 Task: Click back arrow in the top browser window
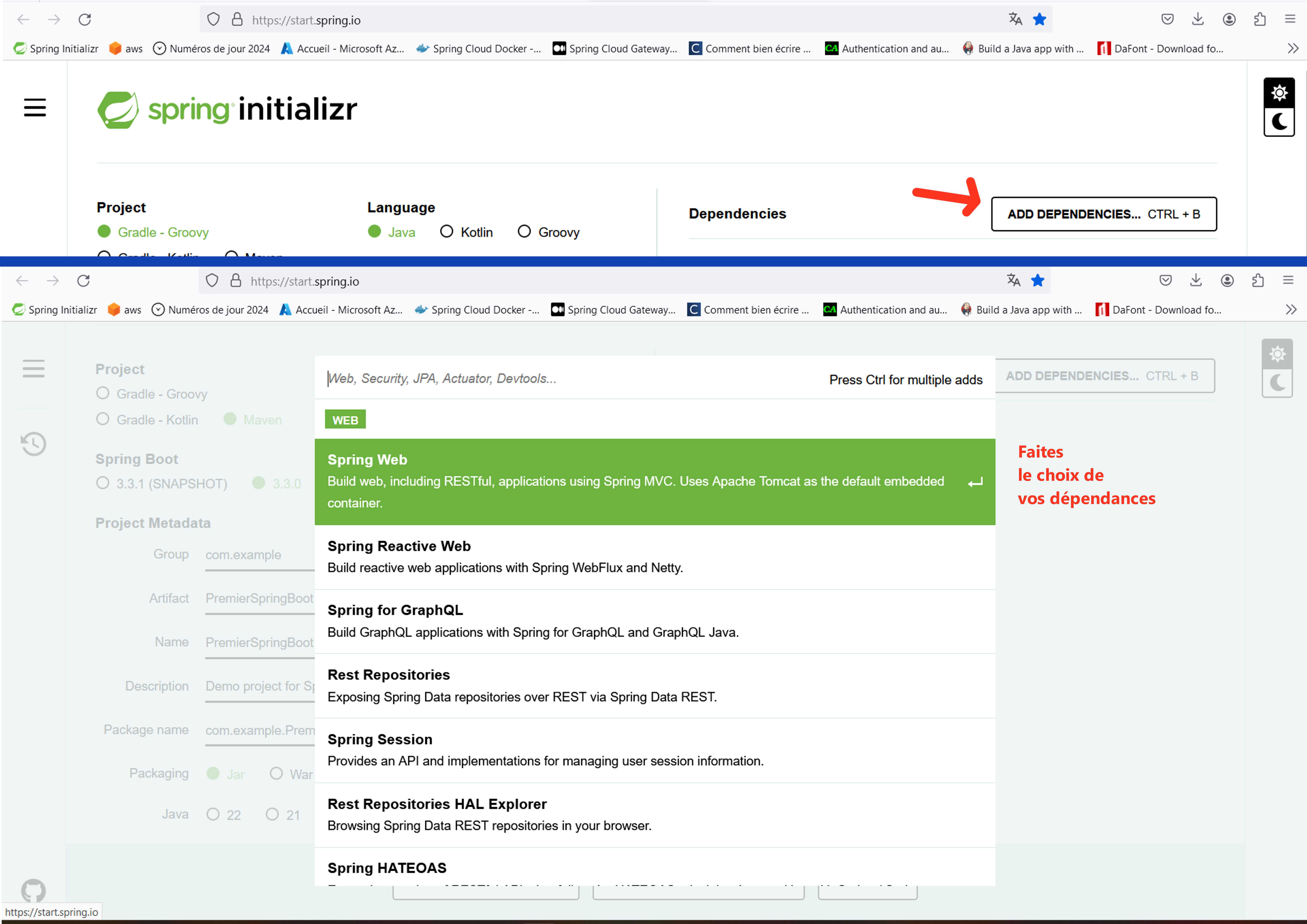pos(23,20)
